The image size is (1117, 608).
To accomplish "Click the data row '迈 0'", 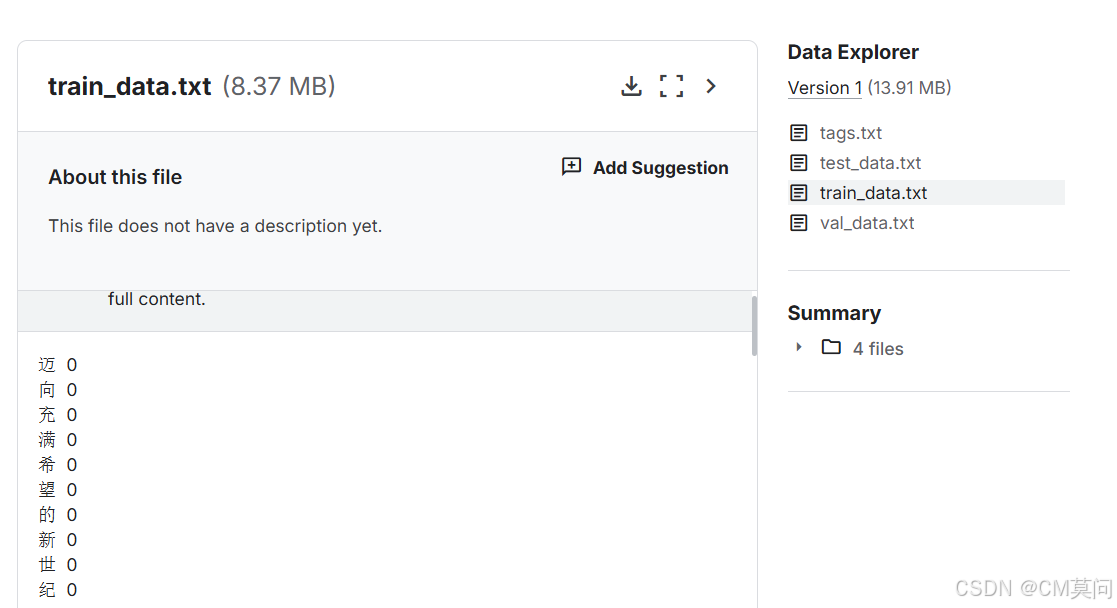I will point(58,365).
